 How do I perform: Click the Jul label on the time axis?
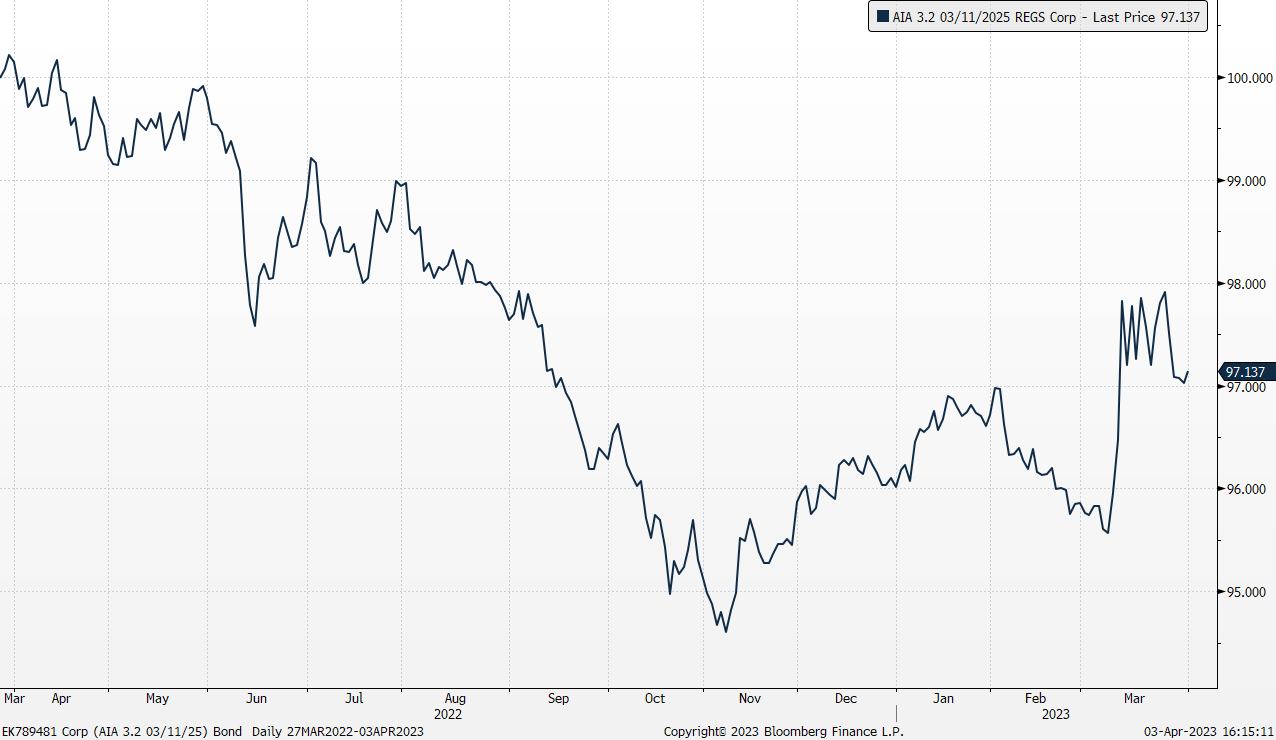[354, 699]
